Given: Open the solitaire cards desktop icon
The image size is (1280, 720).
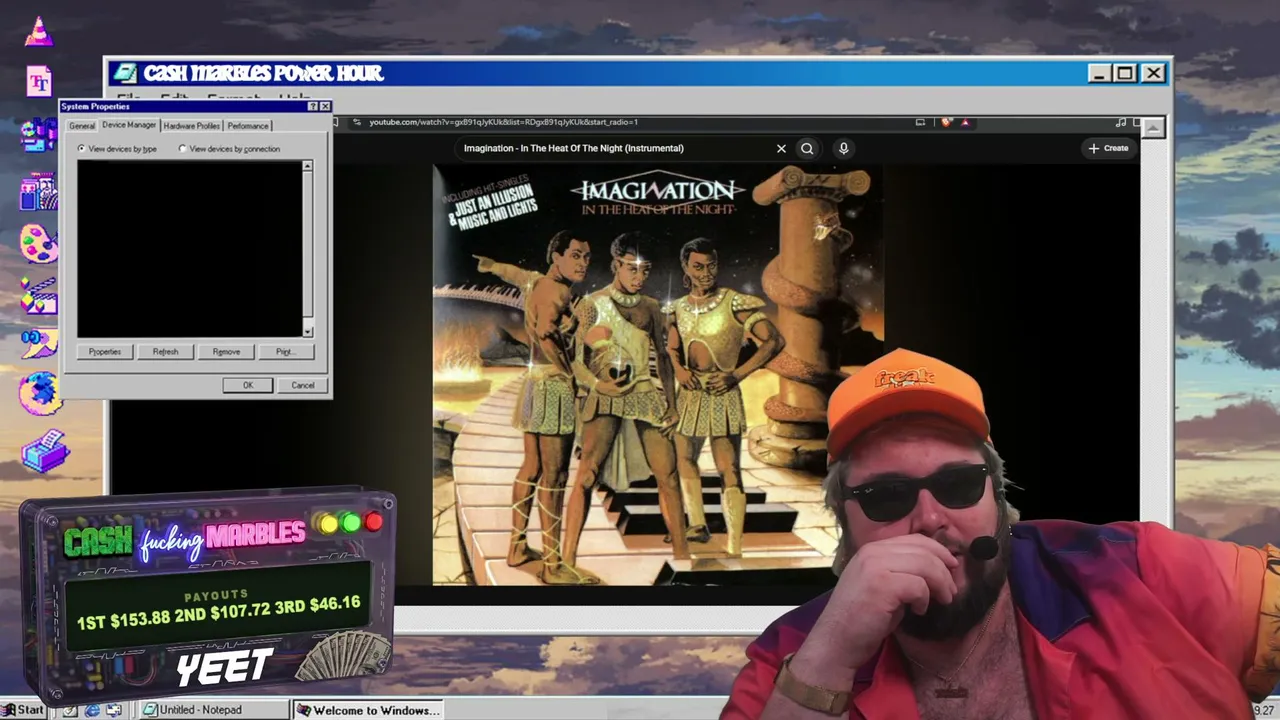Looking at the screenshot, I should coord(39,190).
